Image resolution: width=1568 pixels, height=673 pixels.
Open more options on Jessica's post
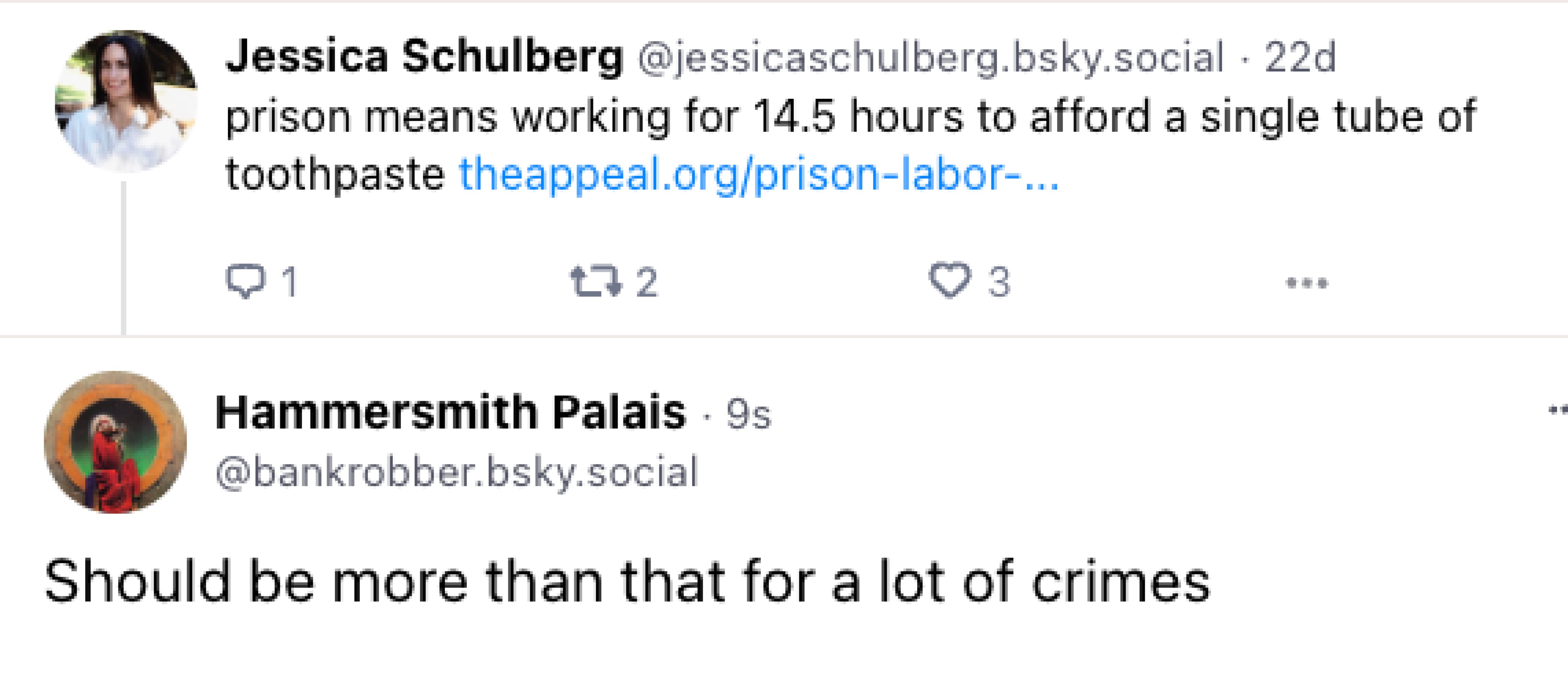tap(1306, 283)
